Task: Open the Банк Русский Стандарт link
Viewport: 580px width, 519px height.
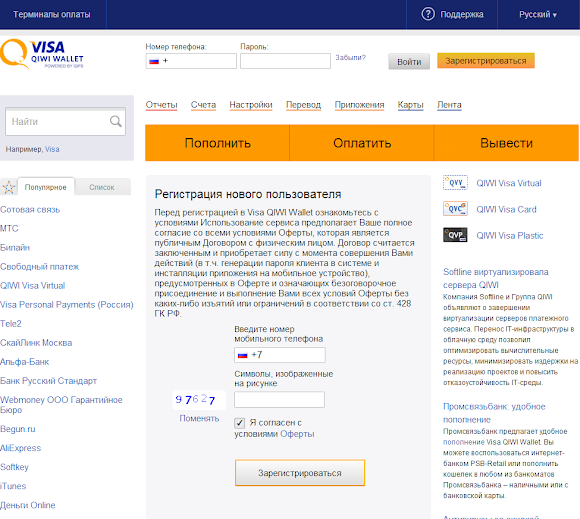Action: tap(48, 381)
